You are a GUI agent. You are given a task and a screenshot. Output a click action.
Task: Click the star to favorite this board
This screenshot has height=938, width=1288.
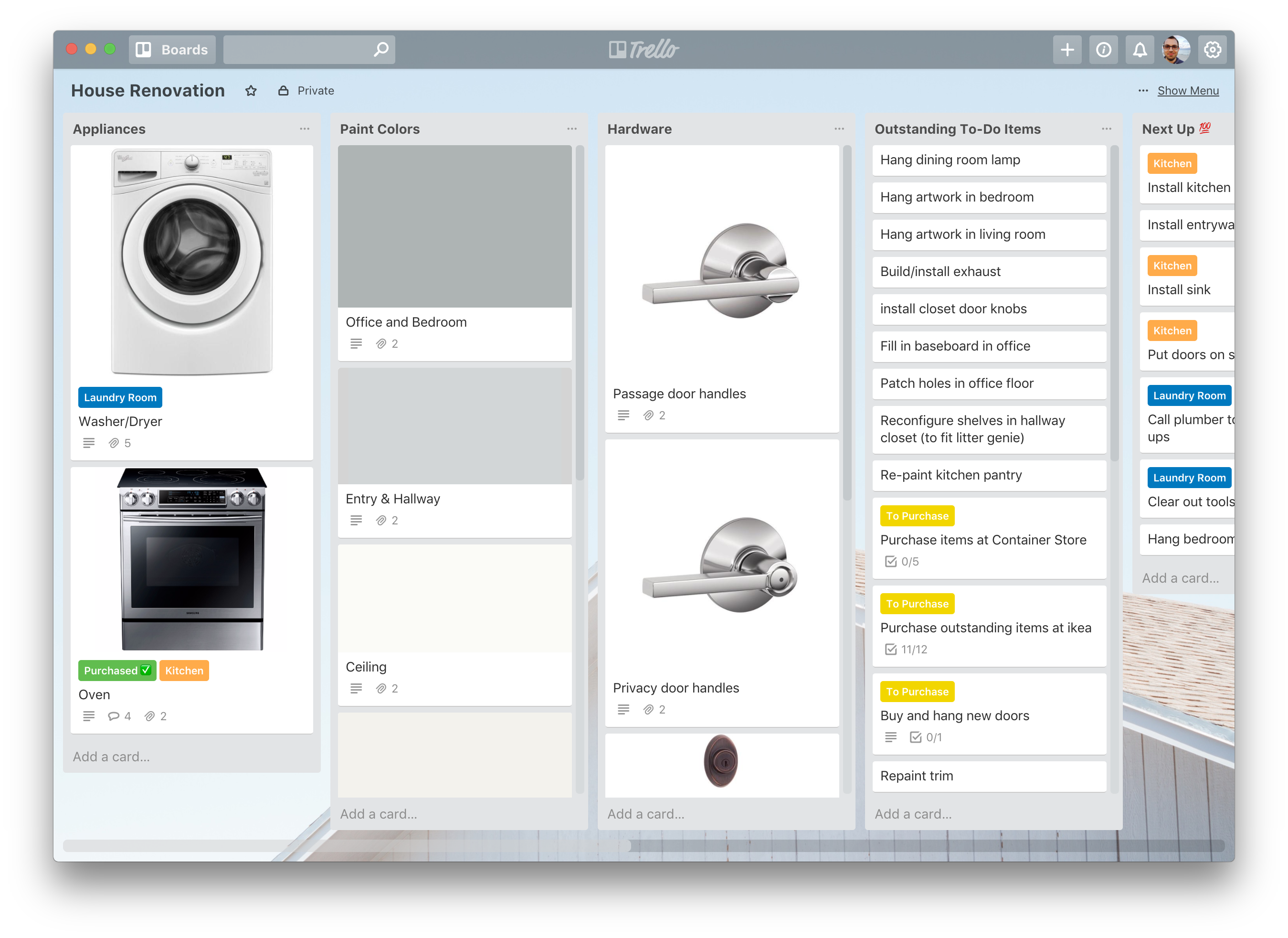[253, 91]
